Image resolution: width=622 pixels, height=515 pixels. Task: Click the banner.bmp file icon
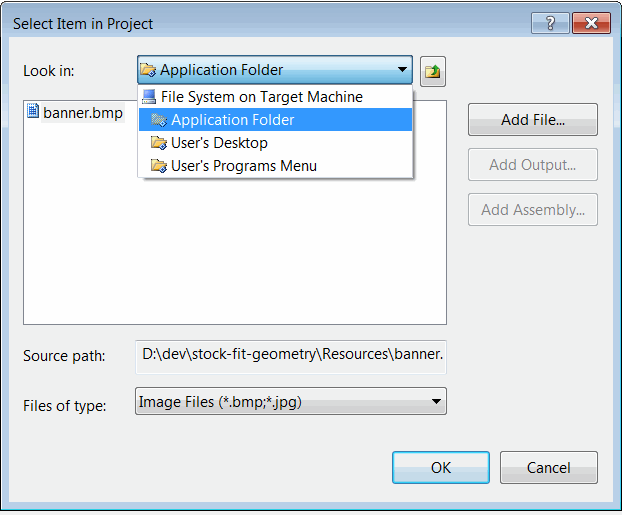point(33,111)
